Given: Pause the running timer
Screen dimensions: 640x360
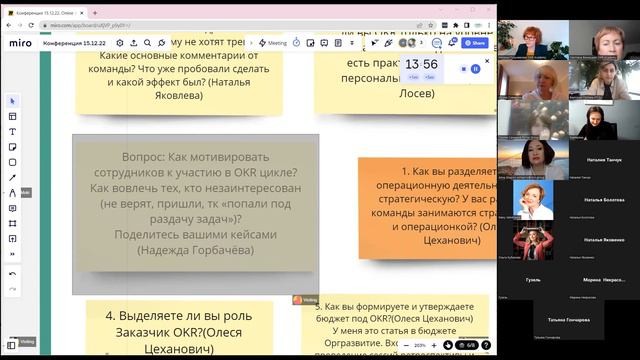Looking at the screenshot, I should pyautogui.click(x=476, y=69).
